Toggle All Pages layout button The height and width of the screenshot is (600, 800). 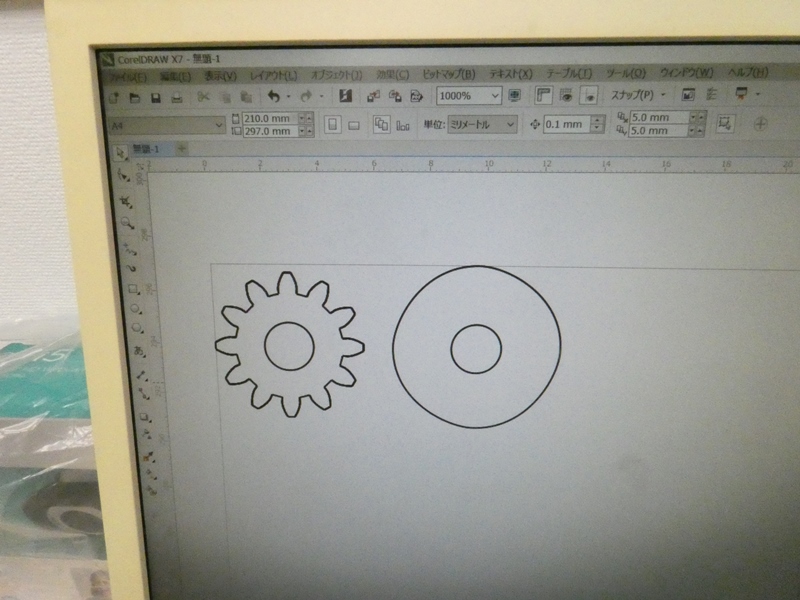[x=382, y=124]
